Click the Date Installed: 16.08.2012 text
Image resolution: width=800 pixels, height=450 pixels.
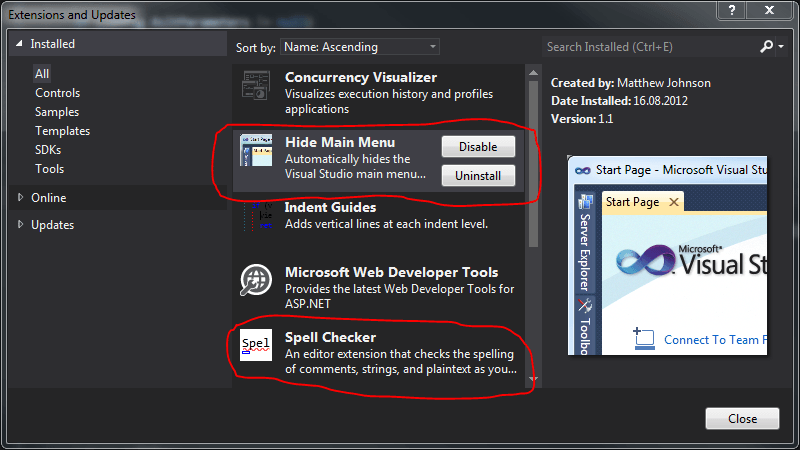tap(619, 101)
